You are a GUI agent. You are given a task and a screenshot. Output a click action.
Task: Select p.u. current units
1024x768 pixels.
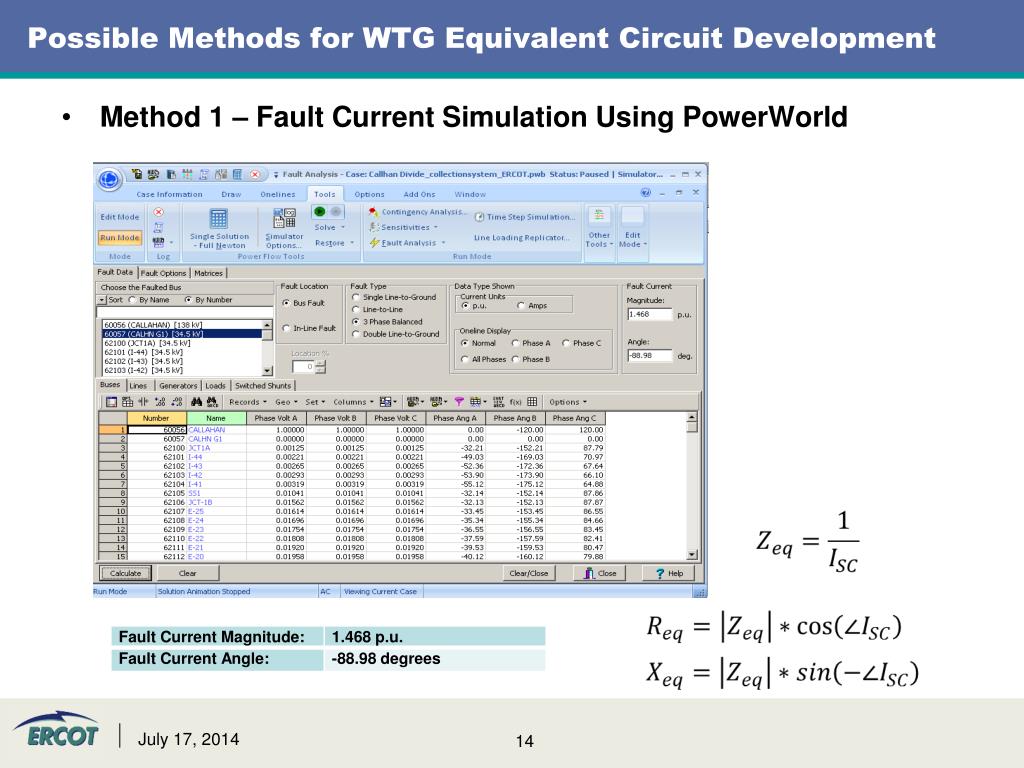pos(465,306)
